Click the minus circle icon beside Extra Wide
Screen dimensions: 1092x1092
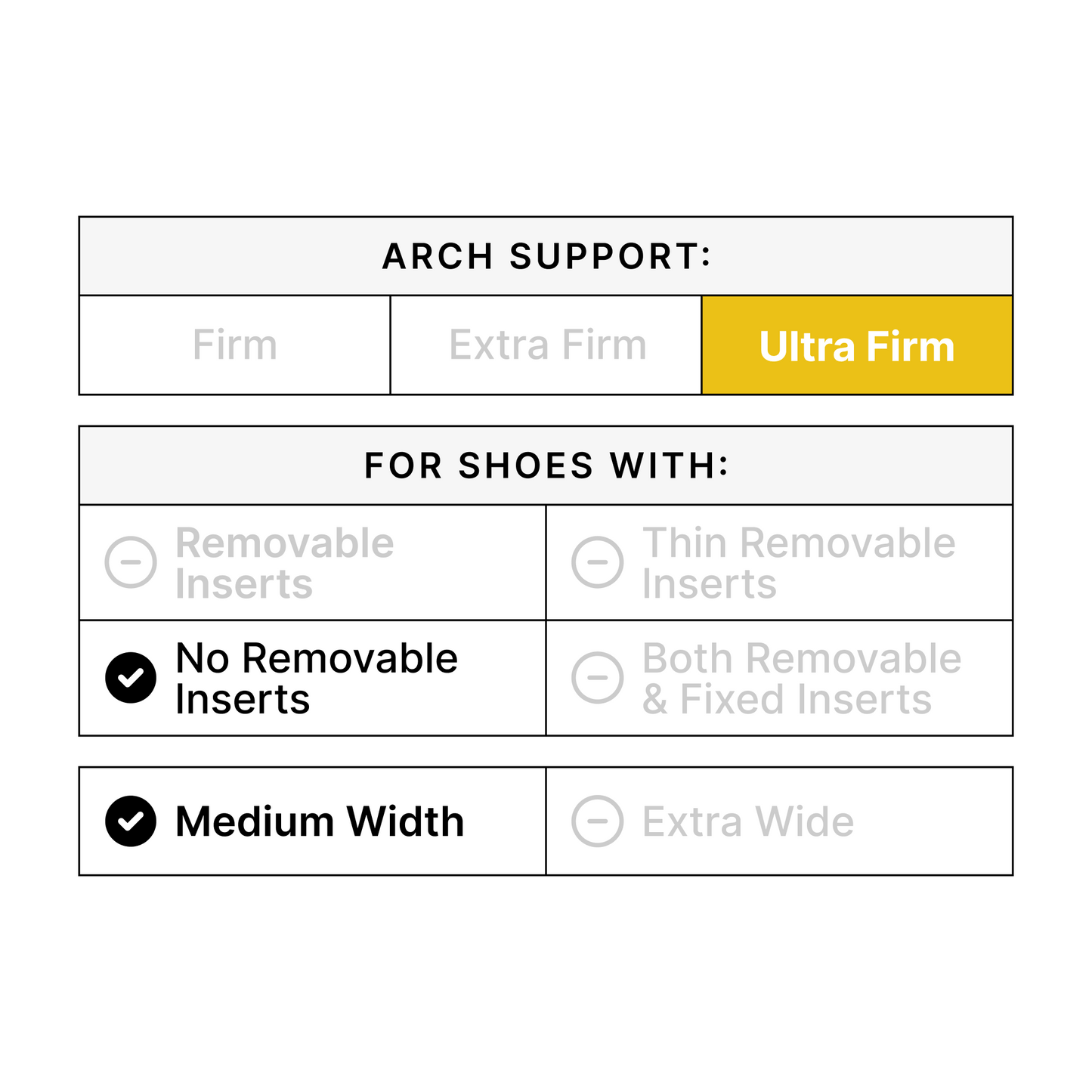(598, 821)
